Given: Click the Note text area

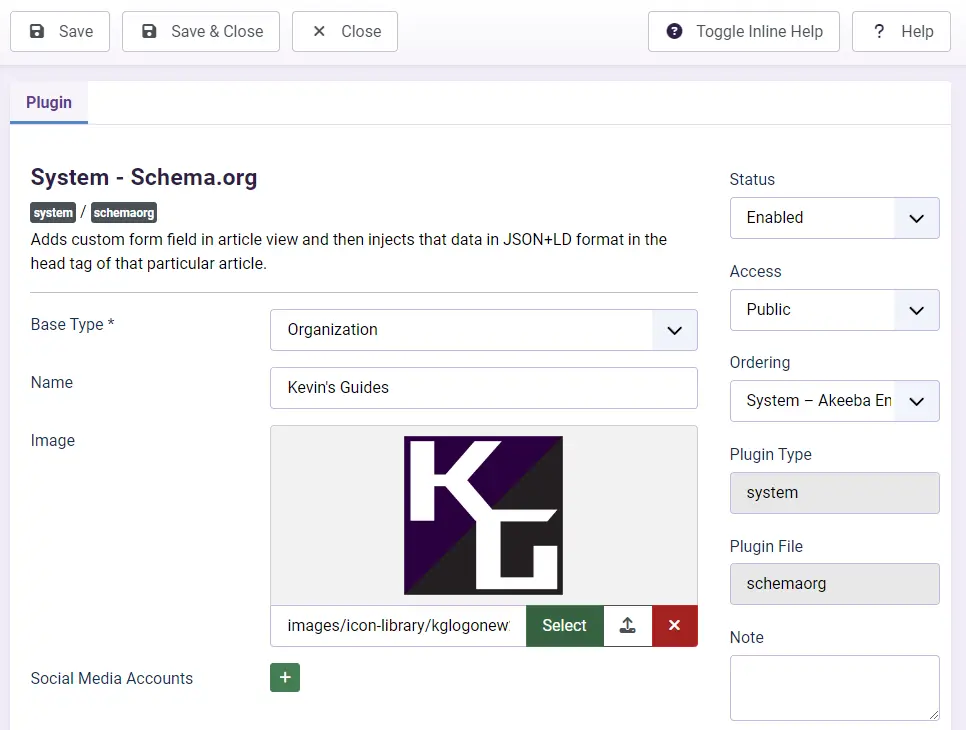Looking at the screenshot, I should pyautogui.click(x=834, y=688).
